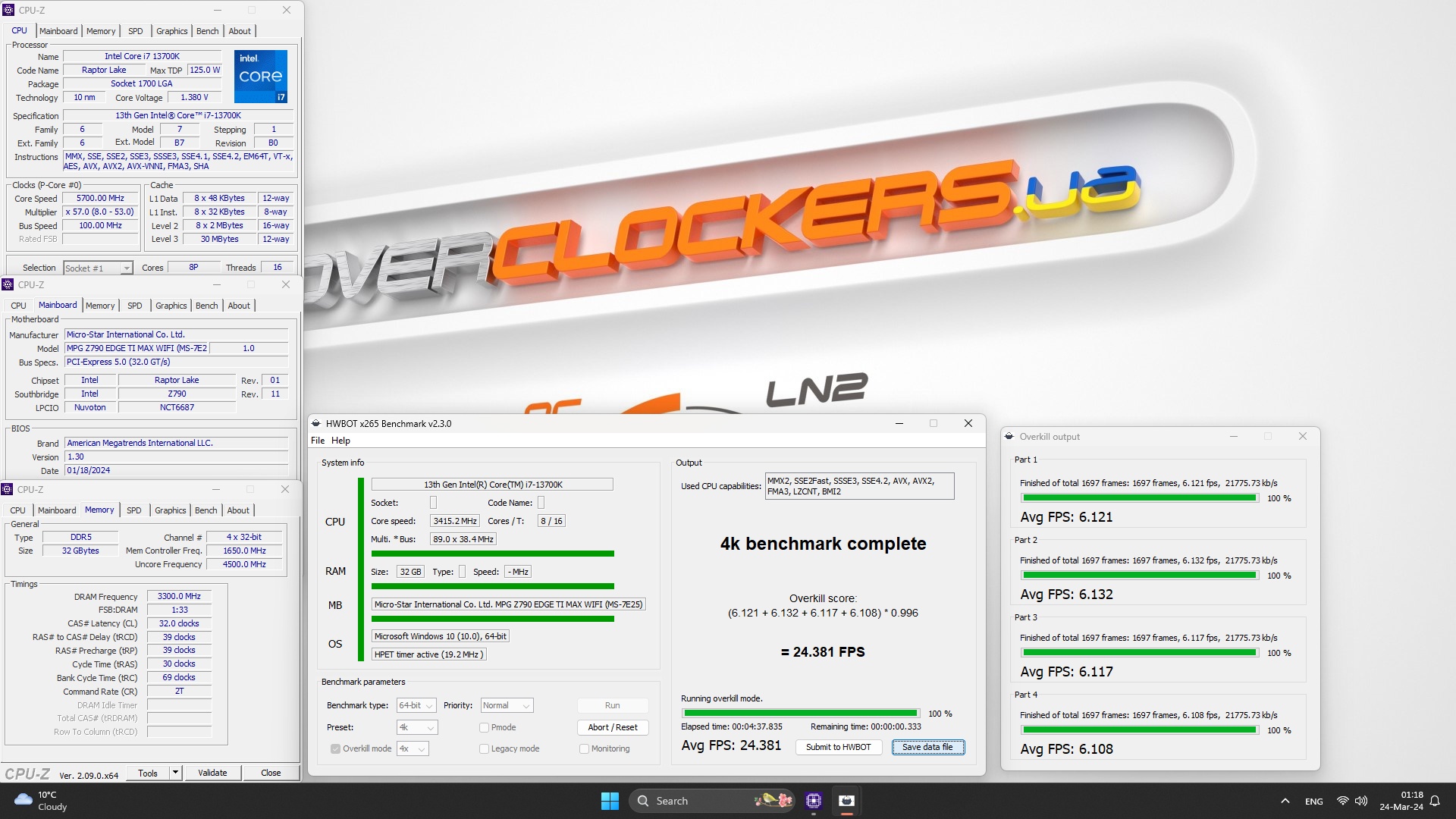Open the notifications bell icon
The width and height of the screenshot is (1456, 819).
1435,801
